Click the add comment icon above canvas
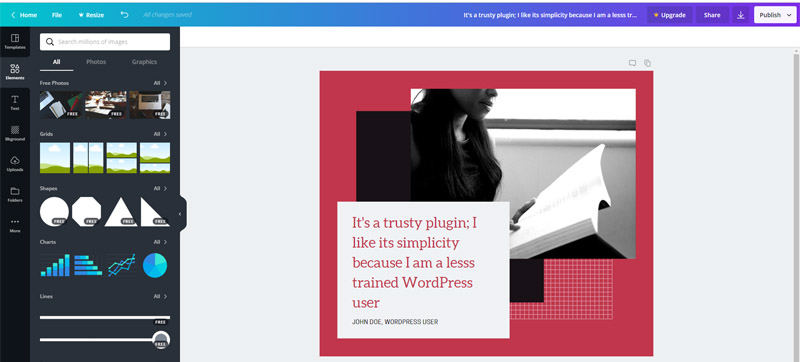Viewport: 800px width, 362px height. pyautogui.click(x=632, y=63)
